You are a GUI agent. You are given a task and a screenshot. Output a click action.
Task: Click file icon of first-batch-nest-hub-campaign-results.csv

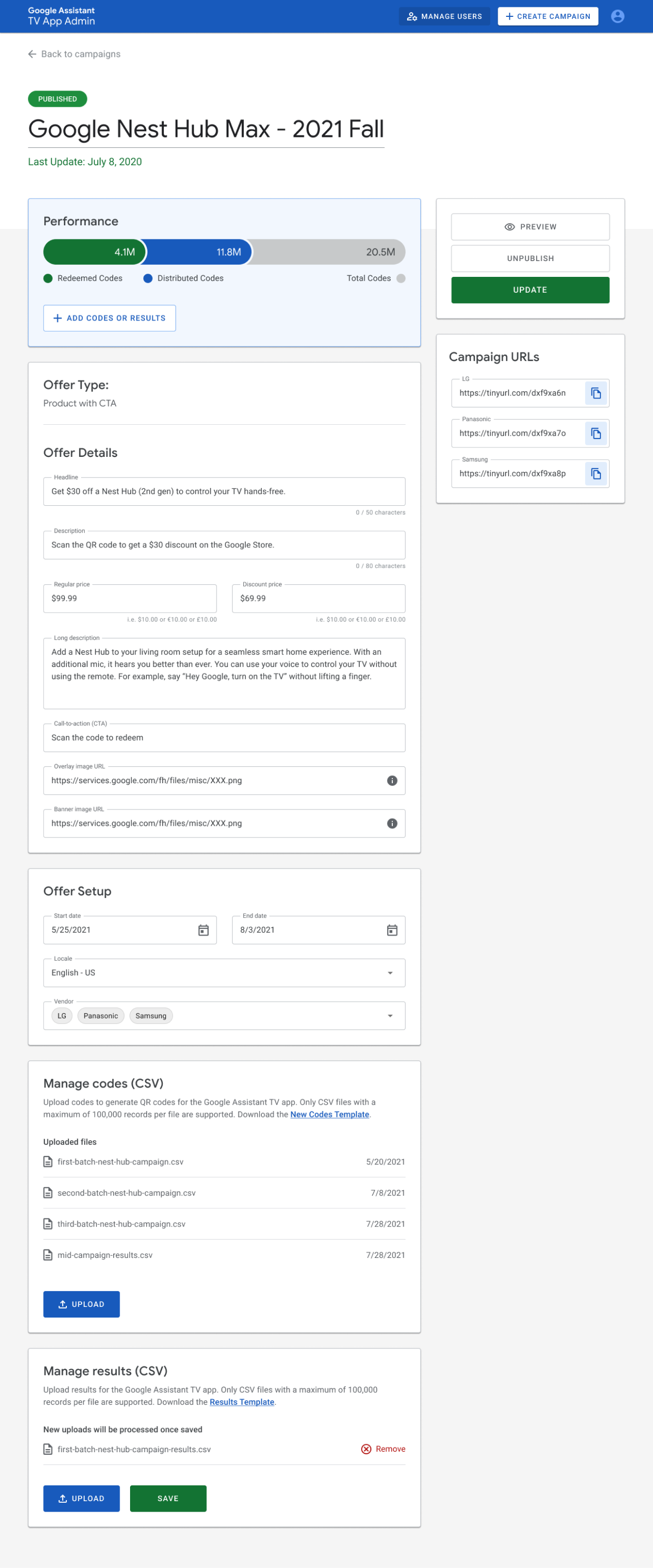pyautogui.click(x=47, y=1449)
